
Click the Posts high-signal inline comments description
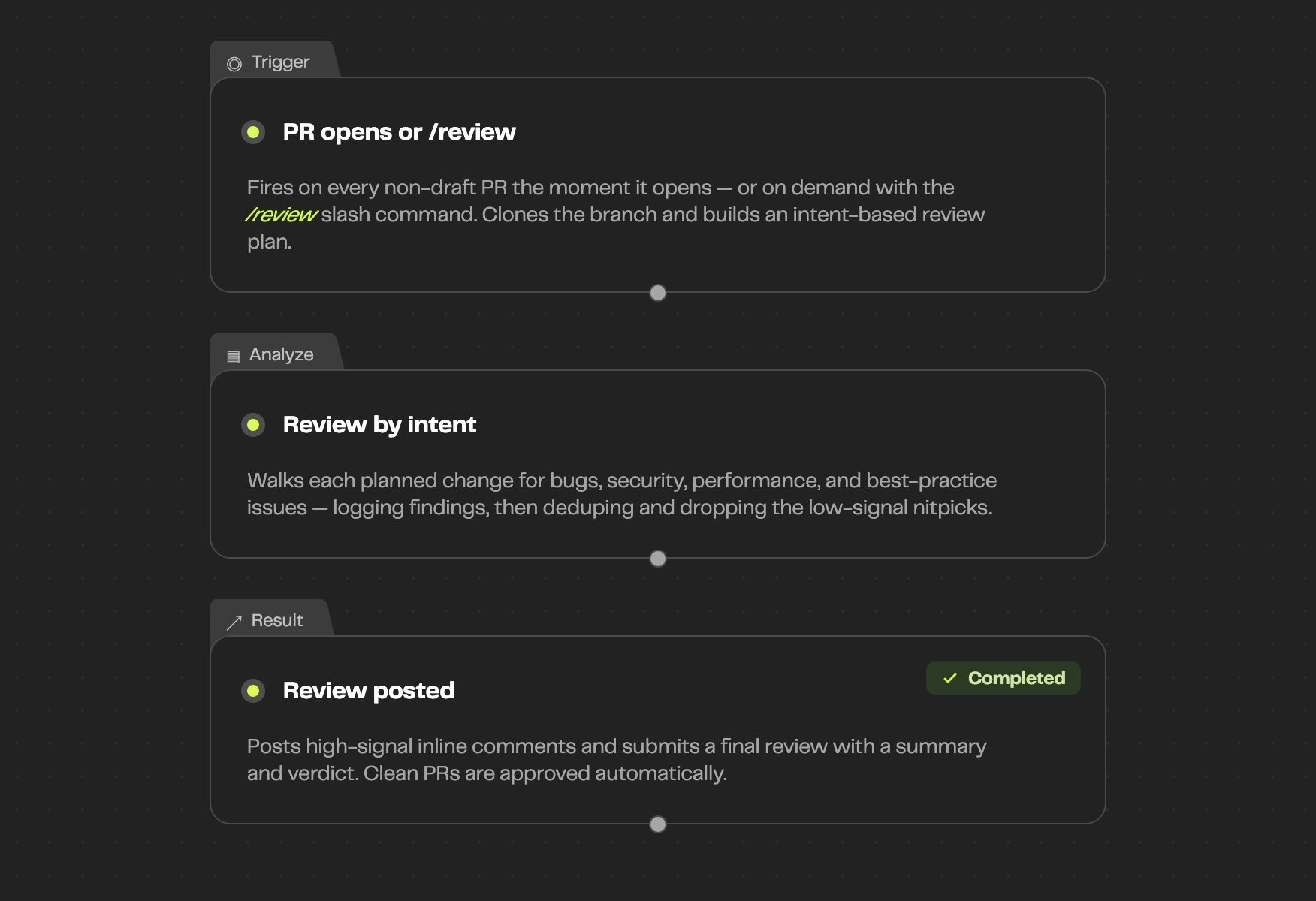[617, 760]
